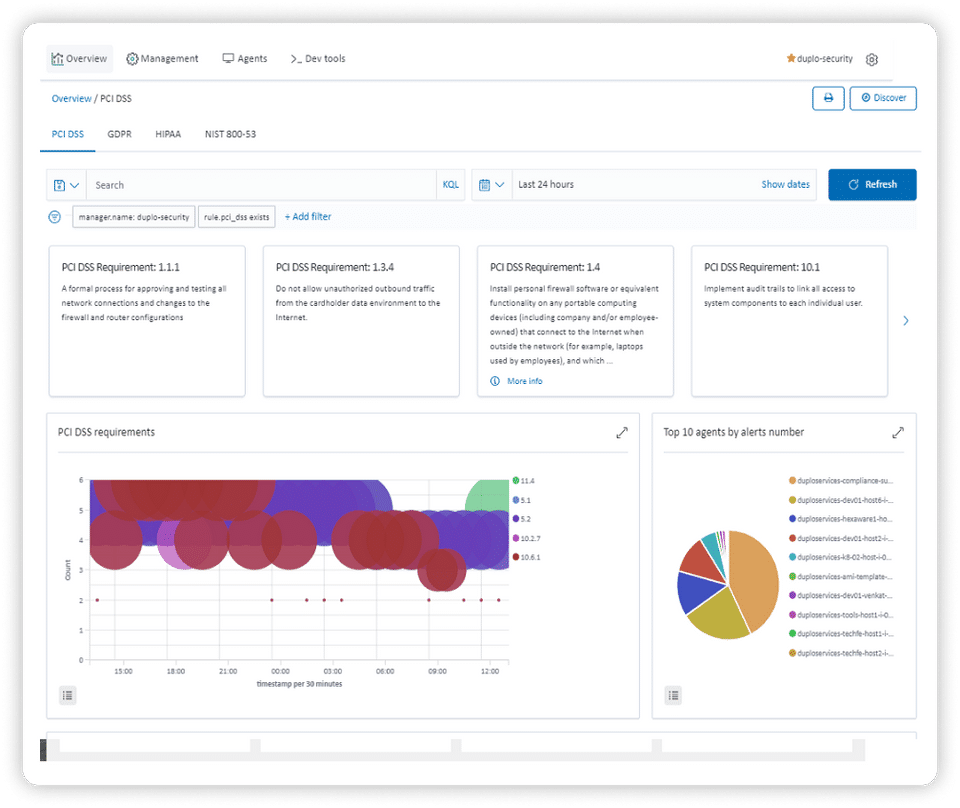
Task: Click the Overview breadcrumb link
Action: coord(71,99)
